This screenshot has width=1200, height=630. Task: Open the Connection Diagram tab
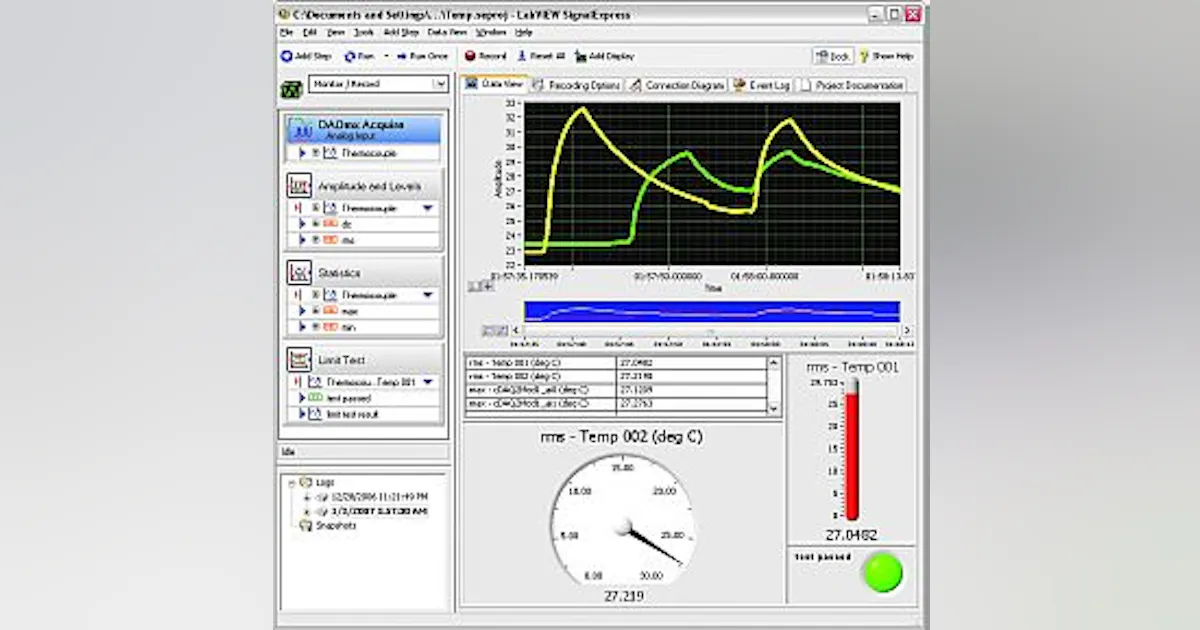click(x=677, y=86)
